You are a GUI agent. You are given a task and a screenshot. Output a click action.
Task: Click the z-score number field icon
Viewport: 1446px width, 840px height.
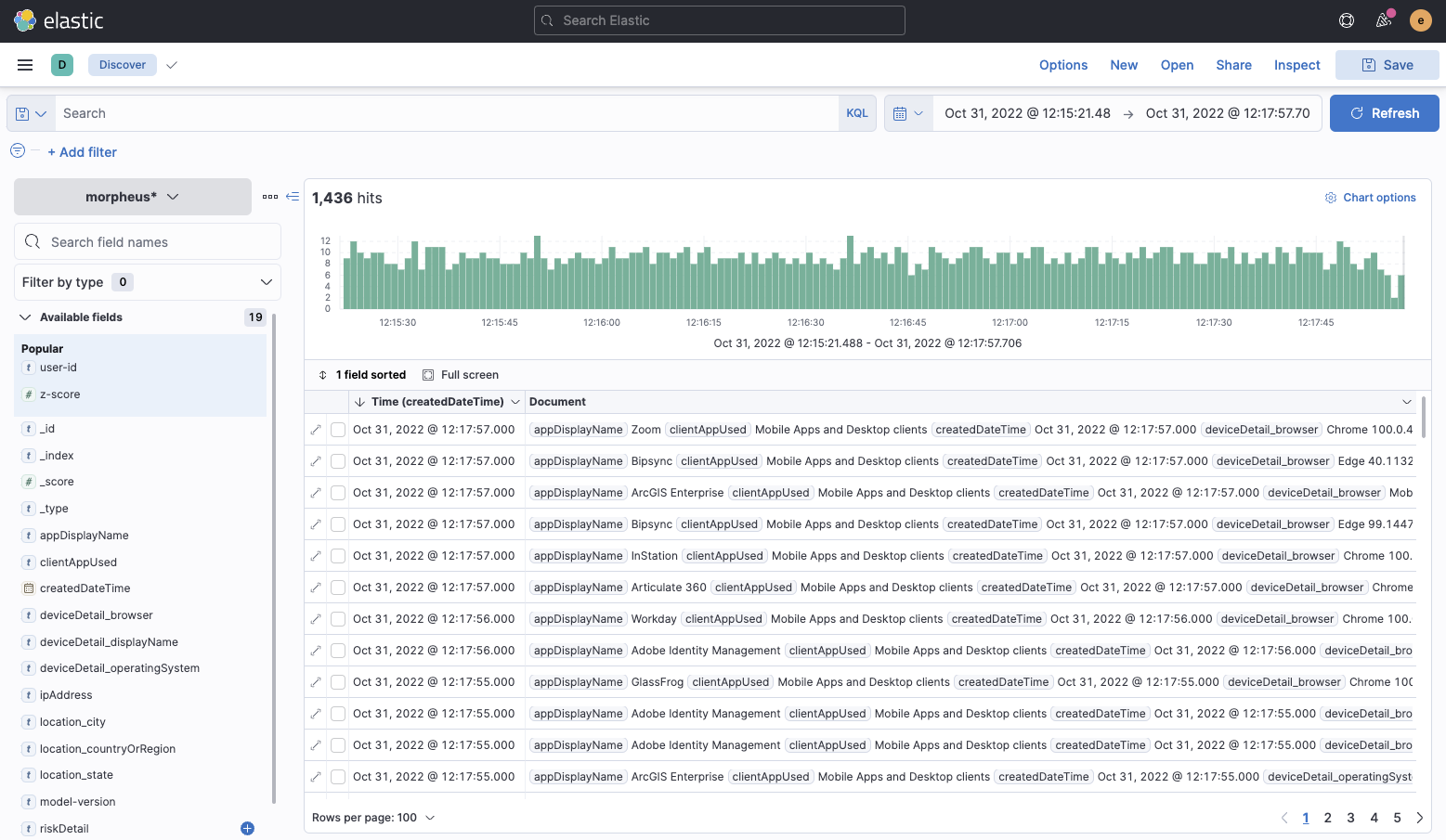coord(29,394)
